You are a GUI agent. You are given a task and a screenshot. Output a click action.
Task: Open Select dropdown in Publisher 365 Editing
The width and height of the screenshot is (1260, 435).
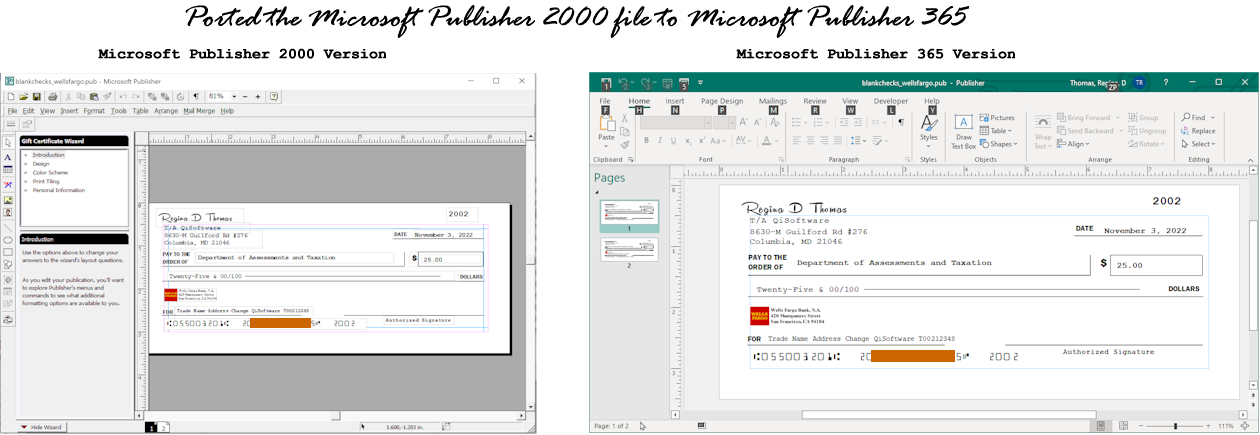pyautogui.click(x=1199, y=144)
